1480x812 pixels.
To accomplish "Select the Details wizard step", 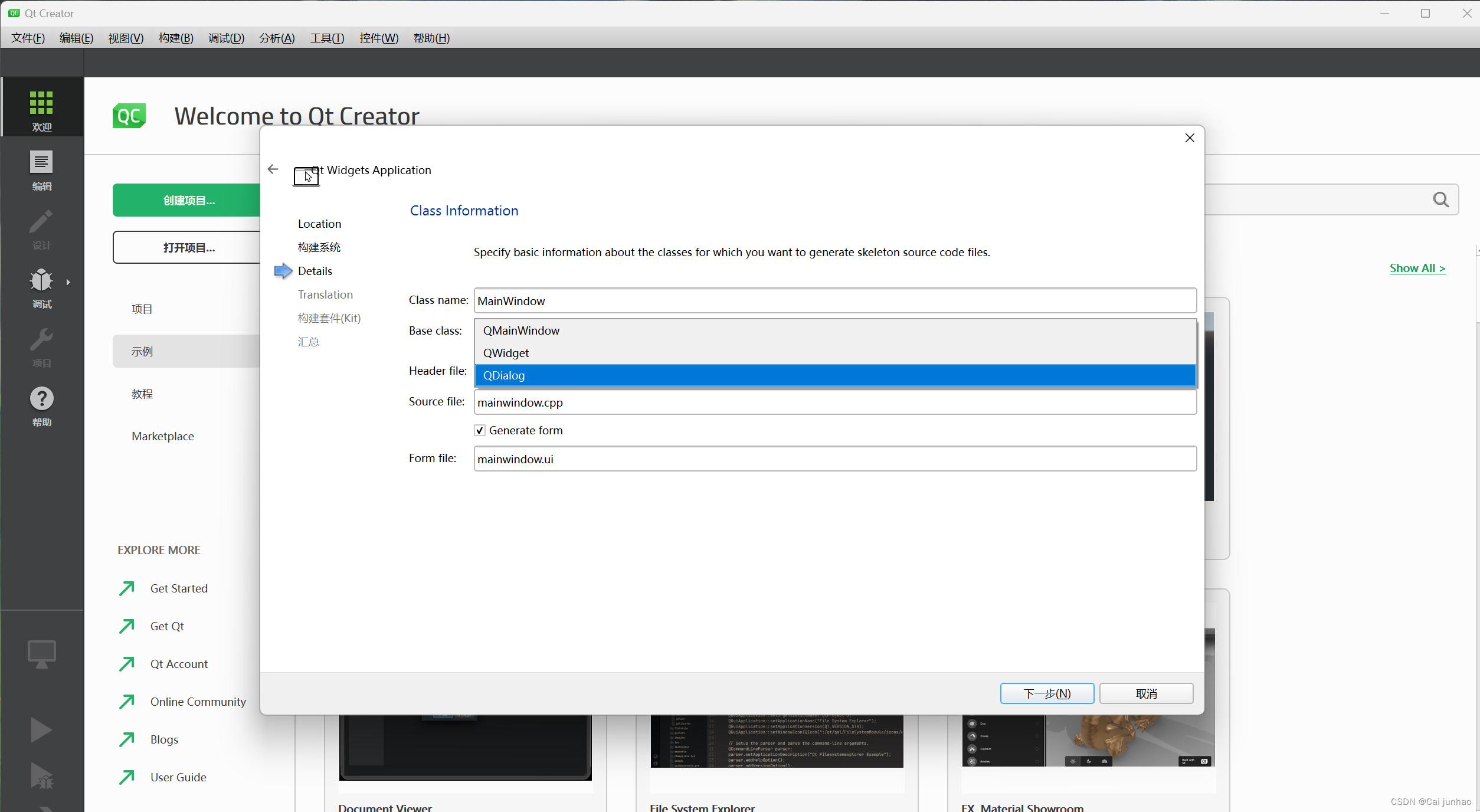I will pos(315,271).
